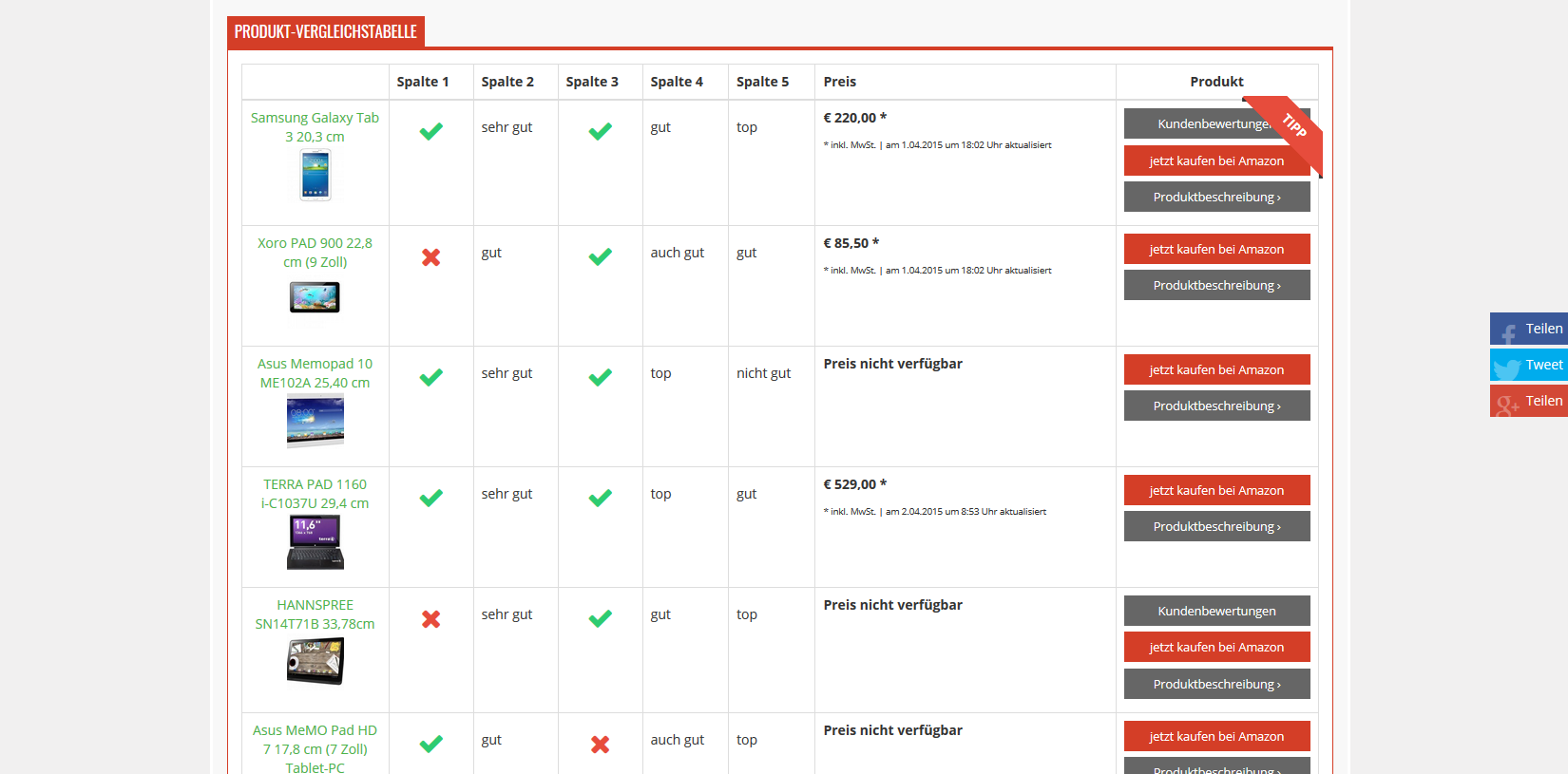
Task: Open the Asus MeMO Pad HD 7 link
Action: 315,749
